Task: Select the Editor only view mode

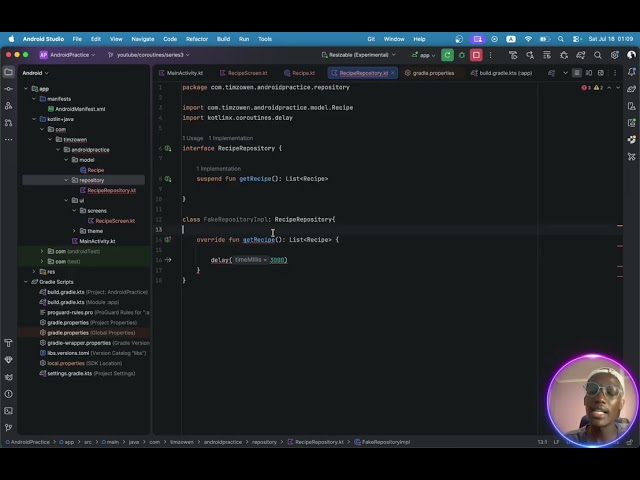Action: coord(577,73)
